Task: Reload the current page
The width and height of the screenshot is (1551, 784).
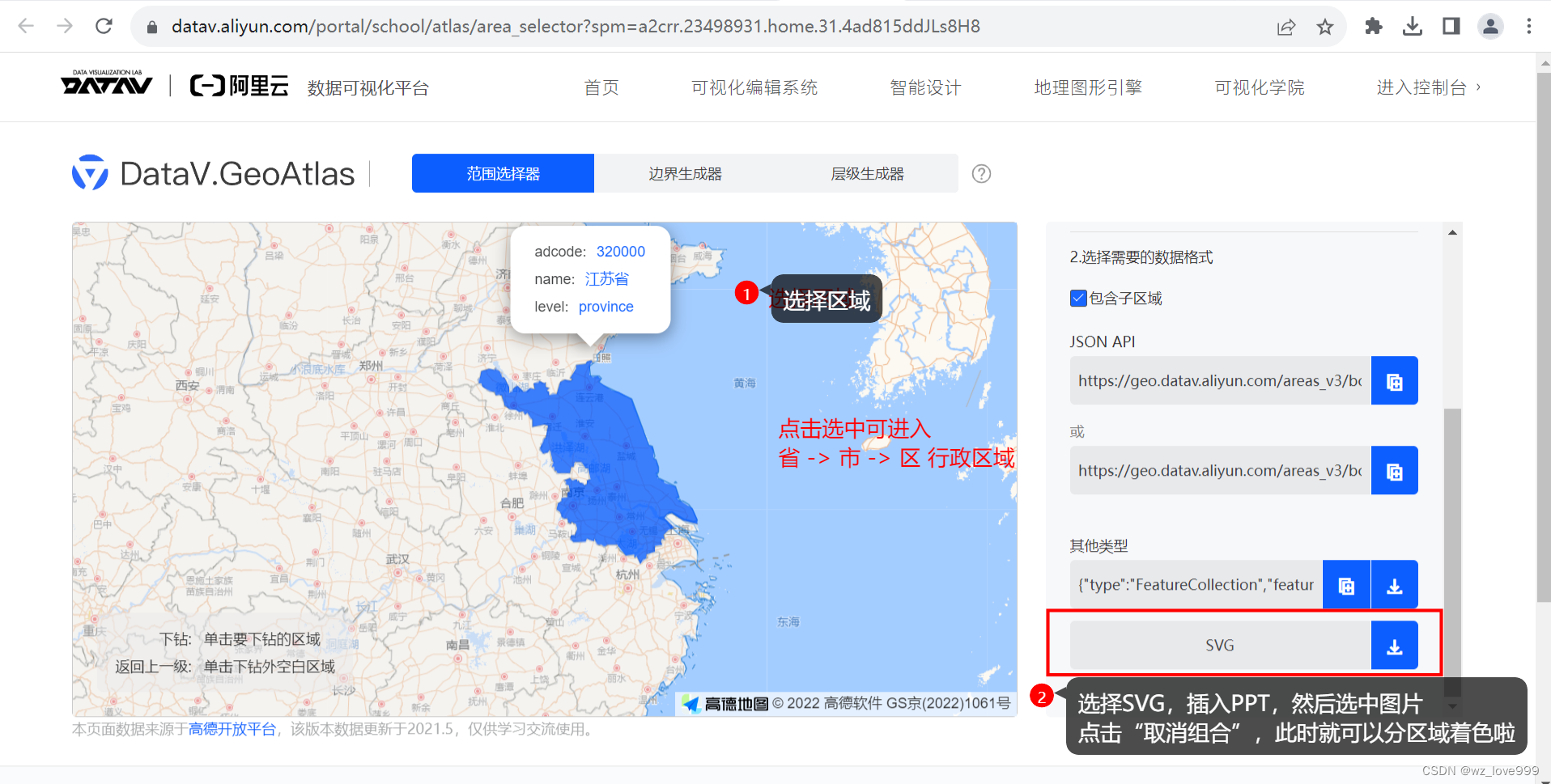Action: click(104, 26)
